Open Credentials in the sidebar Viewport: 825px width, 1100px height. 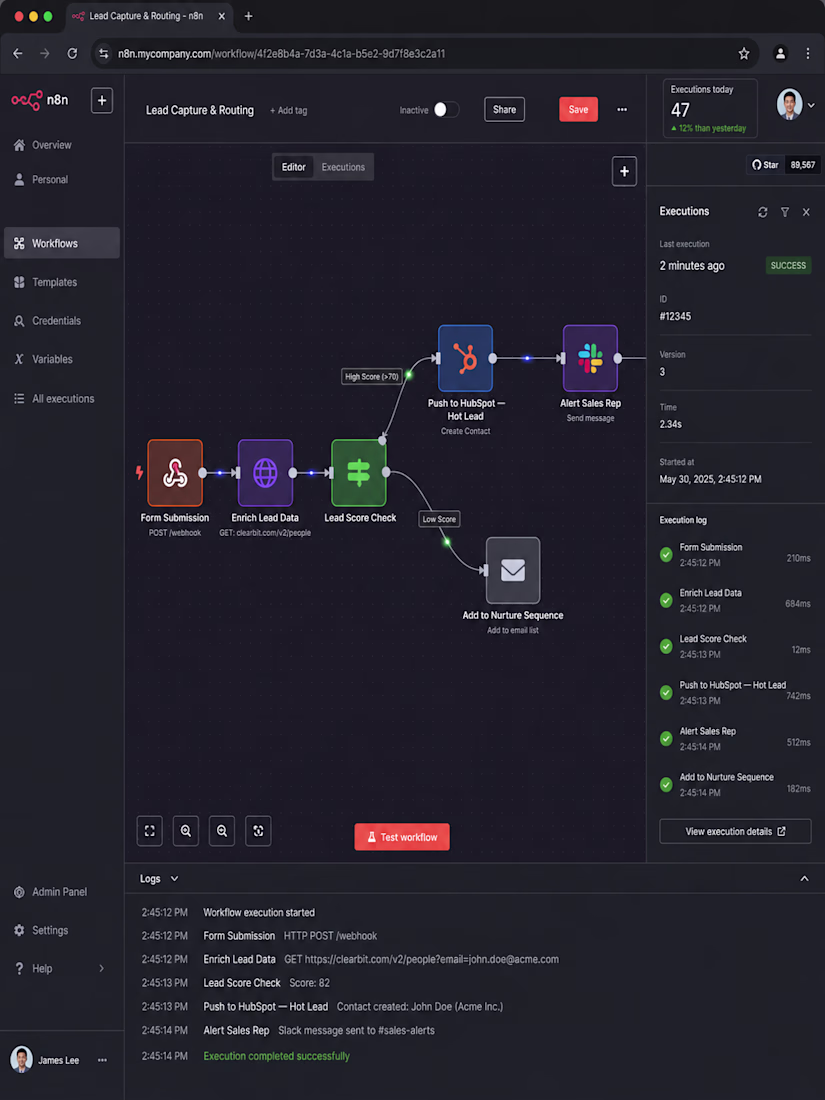(48, 321)
